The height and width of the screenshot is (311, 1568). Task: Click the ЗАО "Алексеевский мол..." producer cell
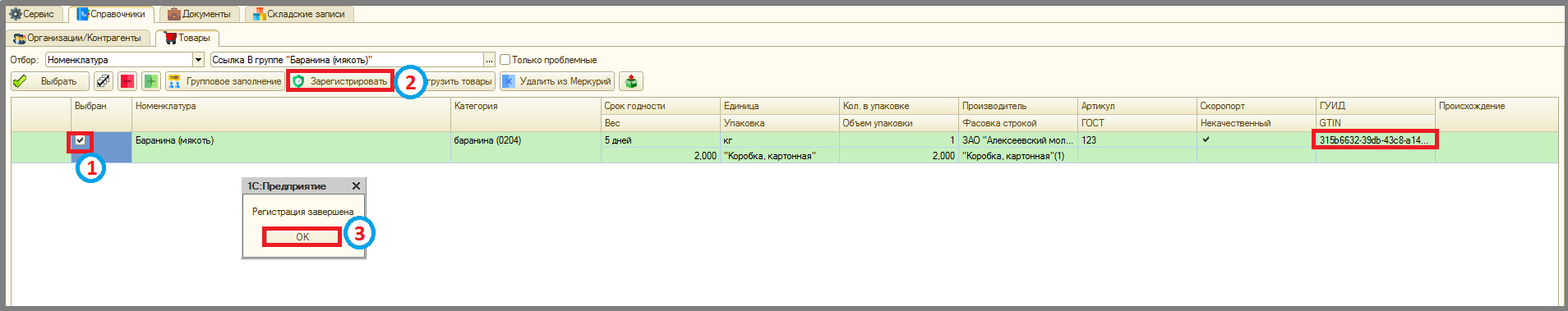(1017, 140)
